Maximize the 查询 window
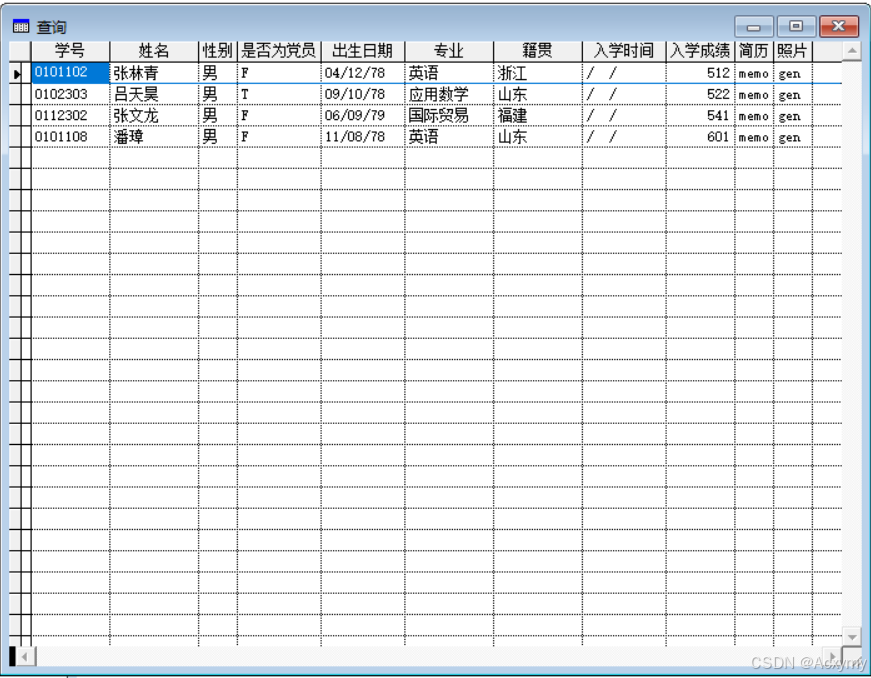Screen dimensions: 871x678 pyautogui.click(x=796, y=26)
